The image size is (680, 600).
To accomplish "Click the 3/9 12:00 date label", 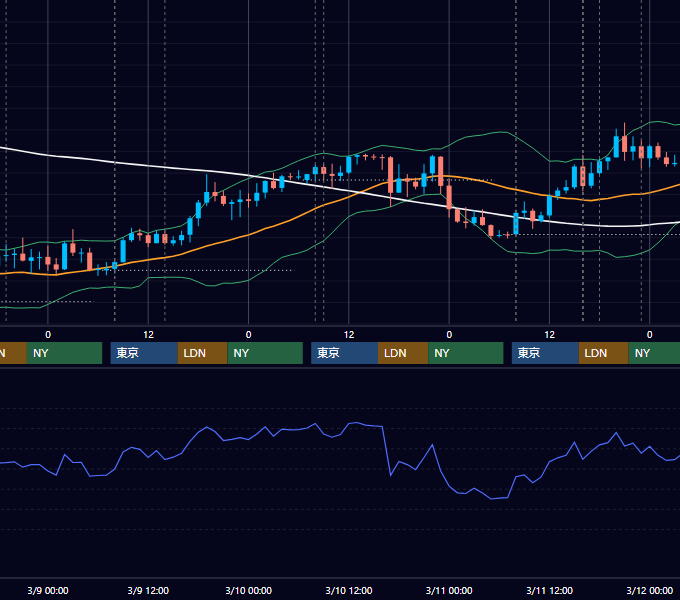I will point(148,590).
